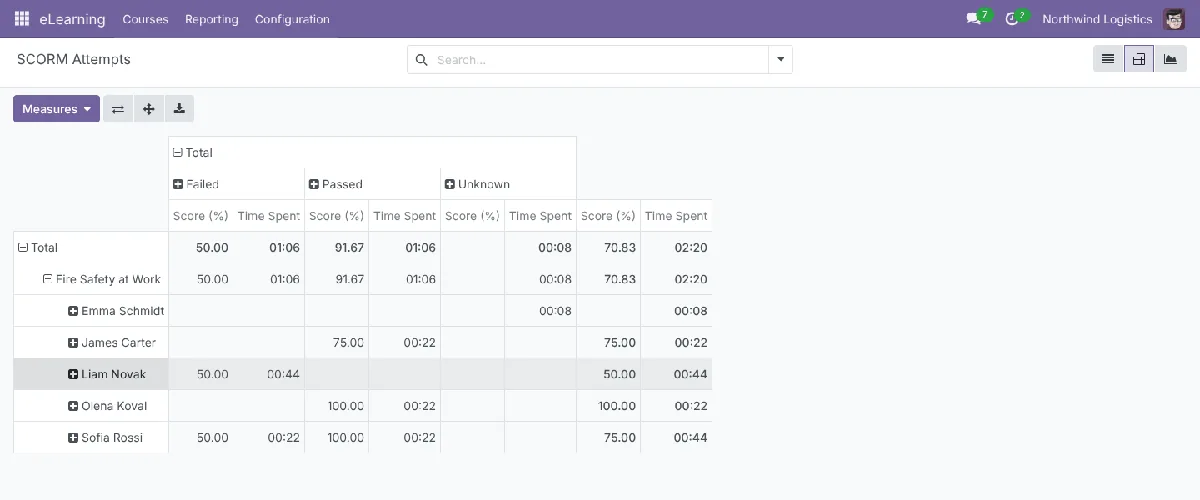This screenshot has width=1200, height=500.
Task: Expand all pivot rows
Action: (148, 109)
